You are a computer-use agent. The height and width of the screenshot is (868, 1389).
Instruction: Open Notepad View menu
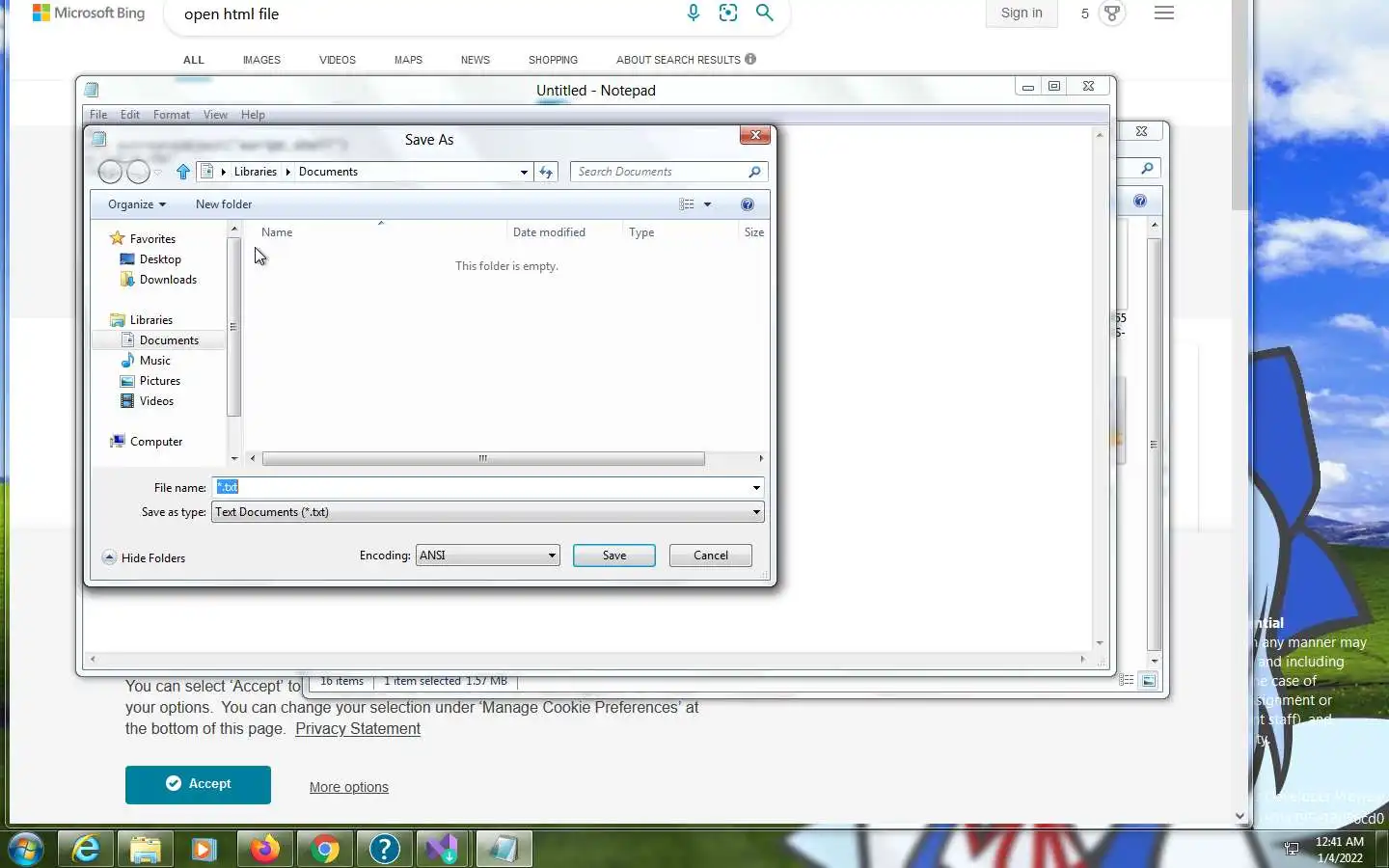[215, 115]
